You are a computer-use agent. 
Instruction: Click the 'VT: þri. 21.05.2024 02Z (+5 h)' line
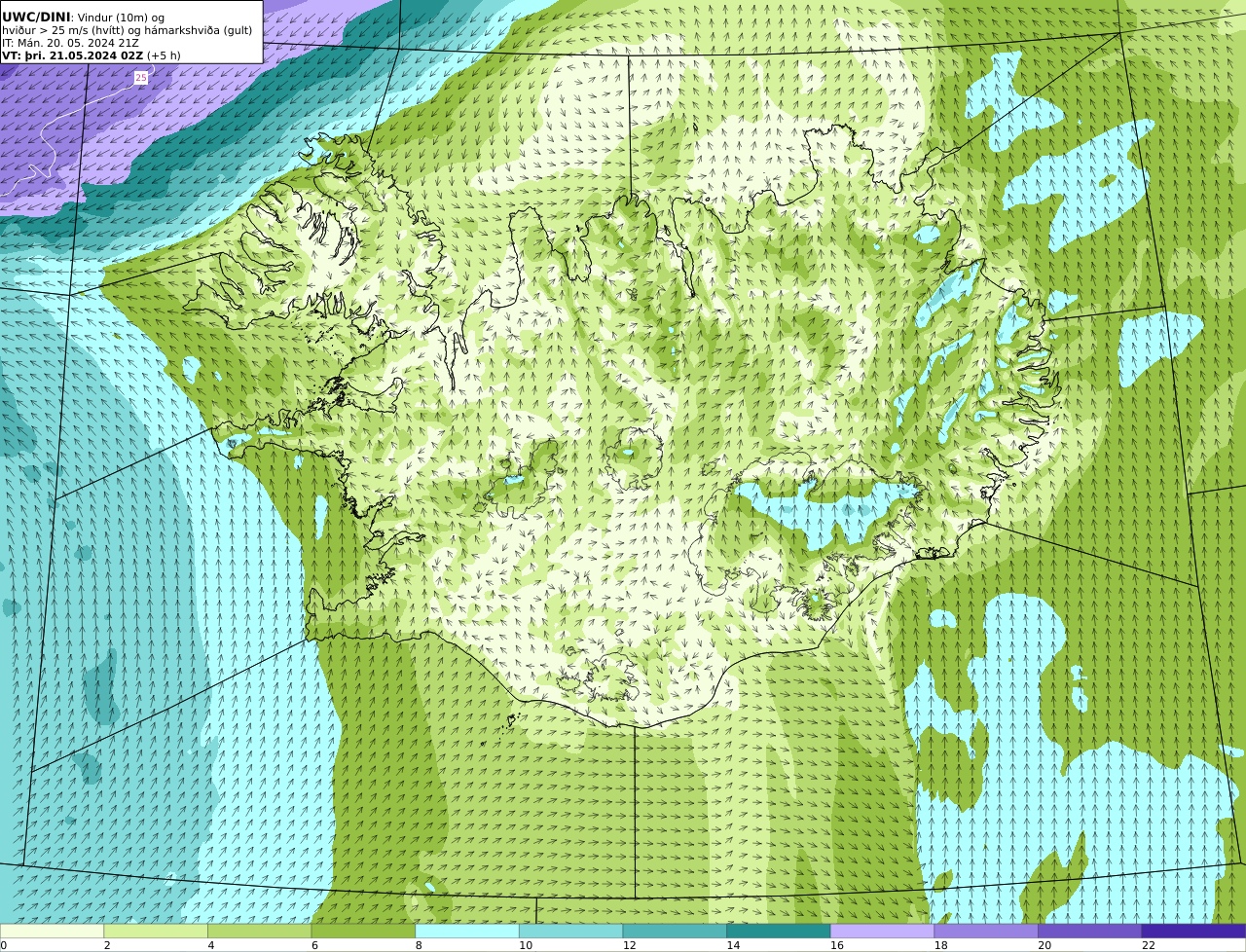coord(92,55)
